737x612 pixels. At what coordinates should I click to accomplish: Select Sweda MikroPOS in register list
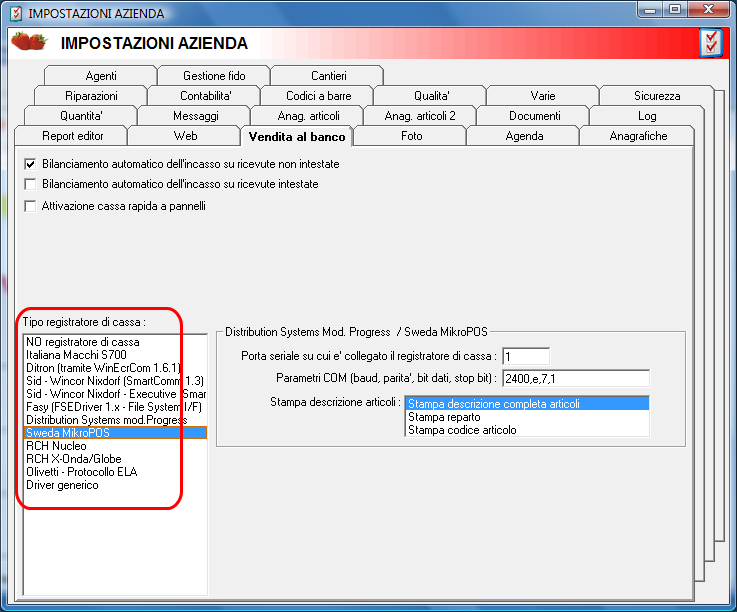[x=115, y=433]
